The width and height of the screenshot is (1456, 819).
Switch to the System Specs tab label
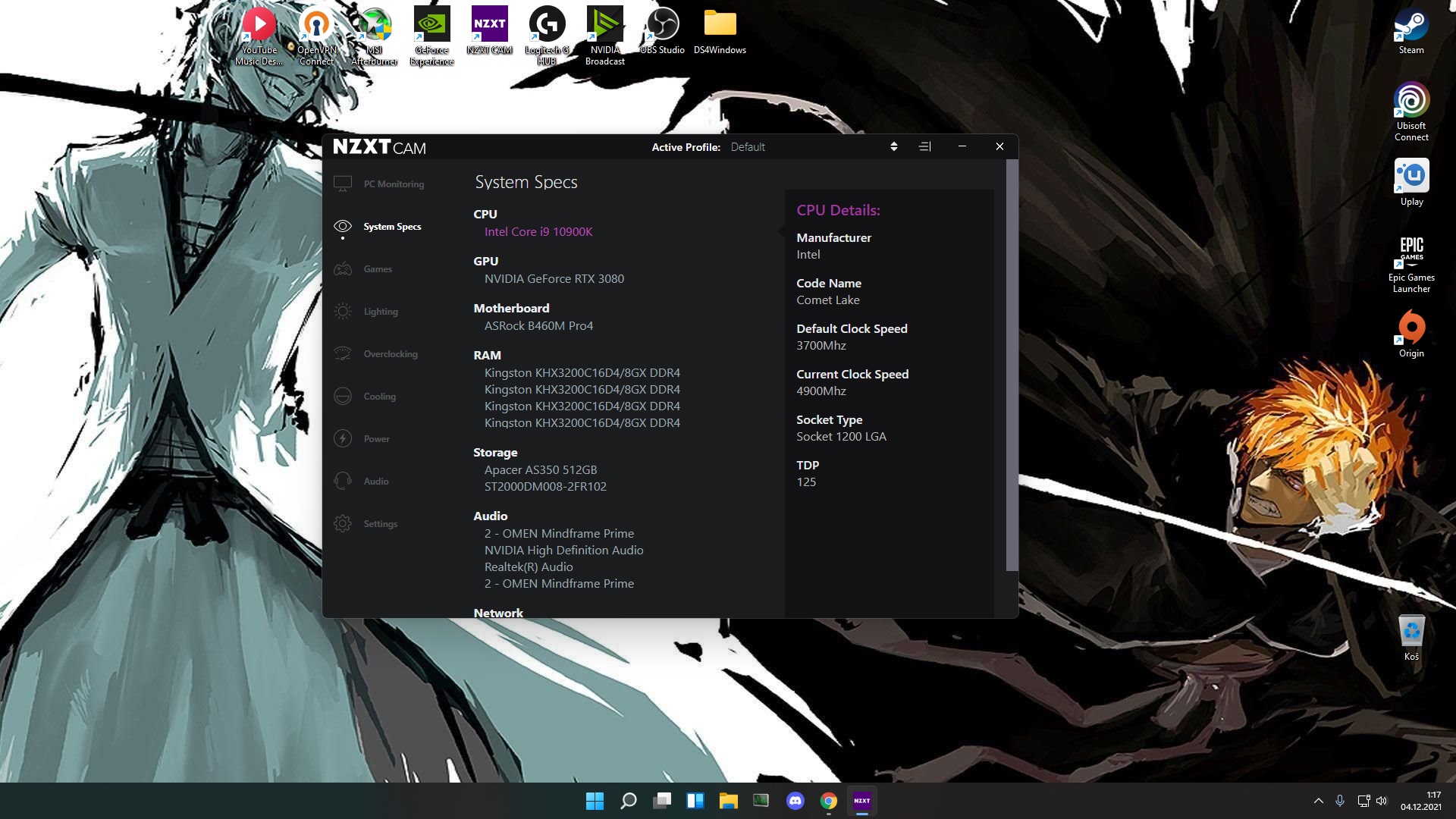tap(392, 227)
